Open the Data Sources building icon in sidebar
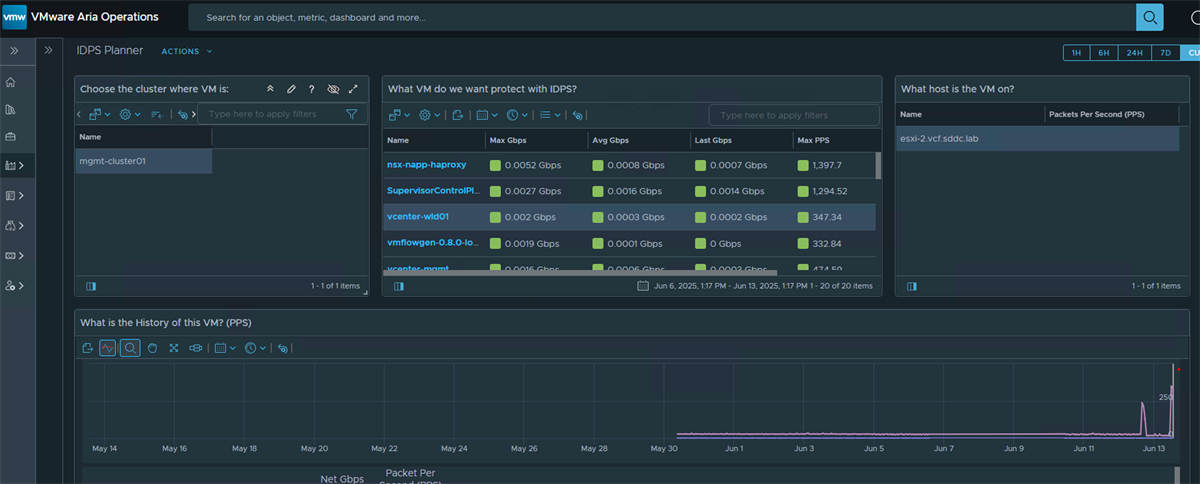1200x484 pixels. click(x=11, y=109)
